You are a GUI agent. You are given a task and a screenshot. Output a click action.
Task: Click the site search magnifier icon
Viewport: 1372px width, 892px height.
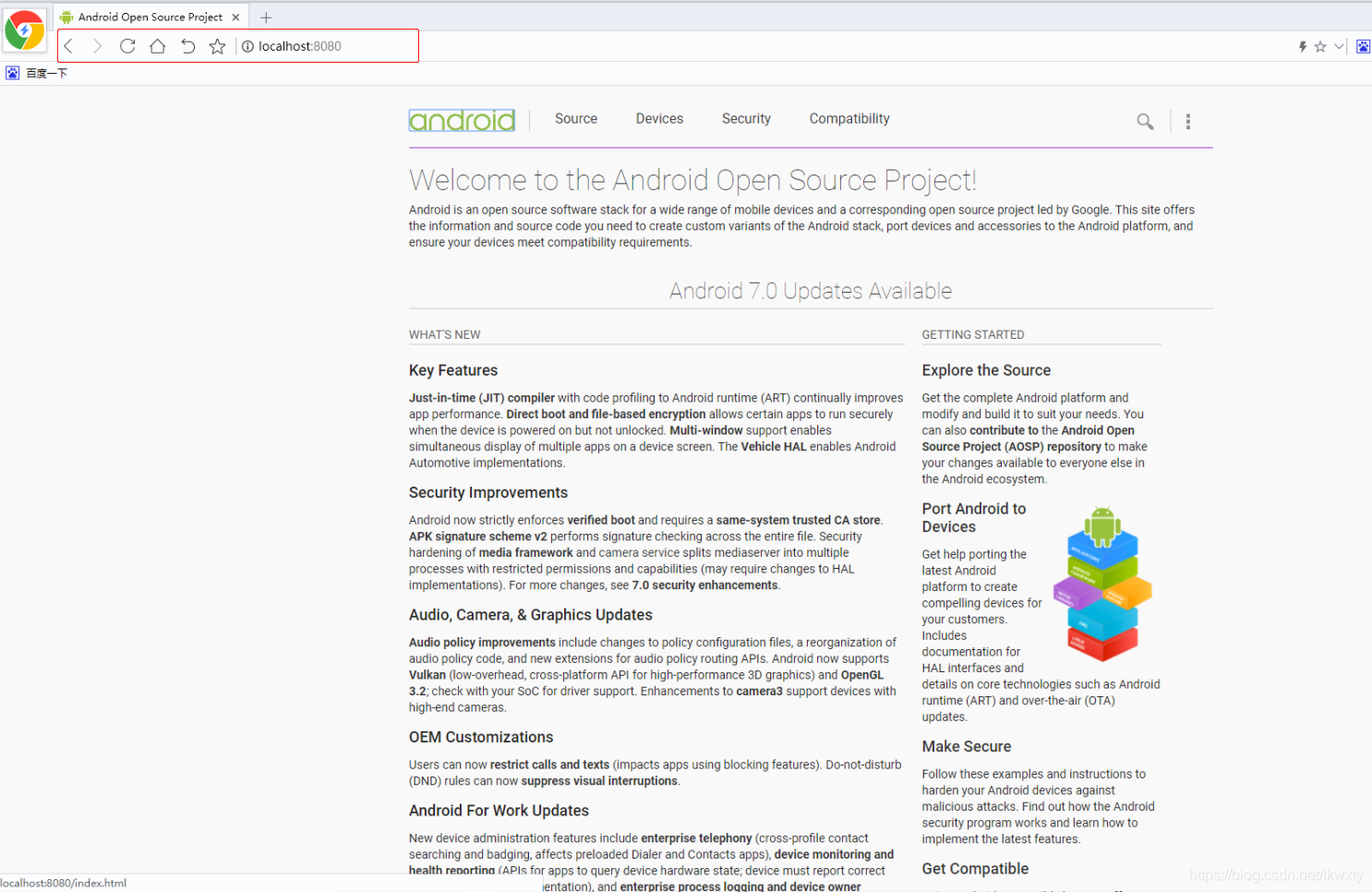(1145, 121)
